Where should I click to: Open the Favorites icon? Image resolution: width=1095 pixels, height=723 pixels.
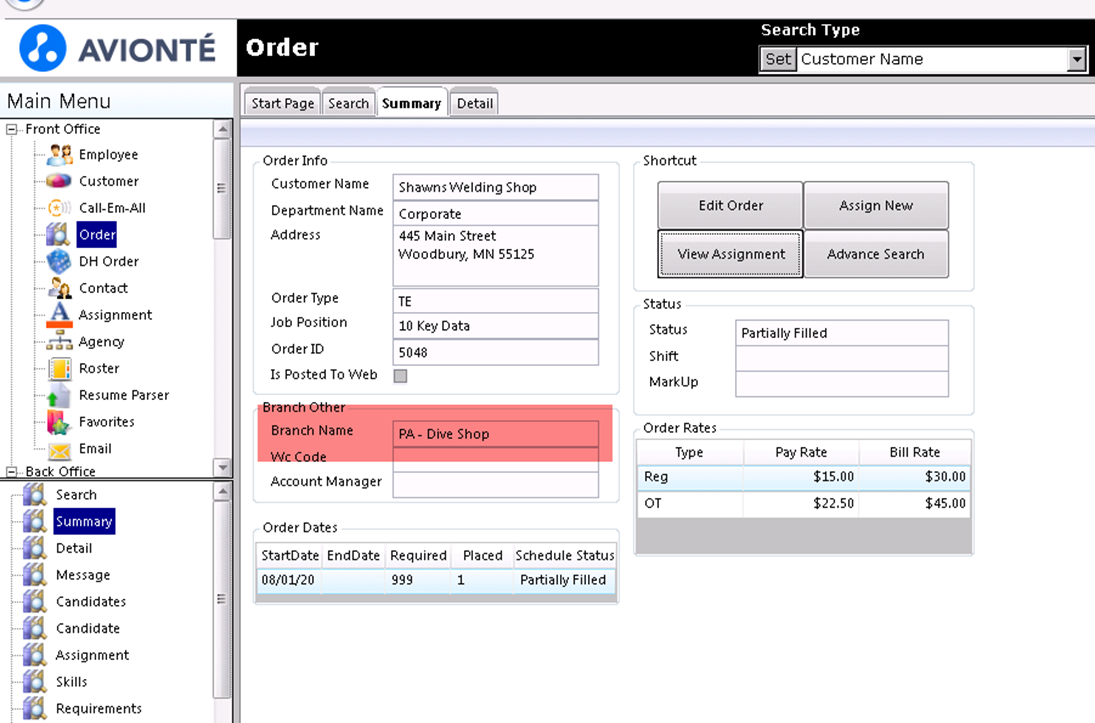pos(59,422)
